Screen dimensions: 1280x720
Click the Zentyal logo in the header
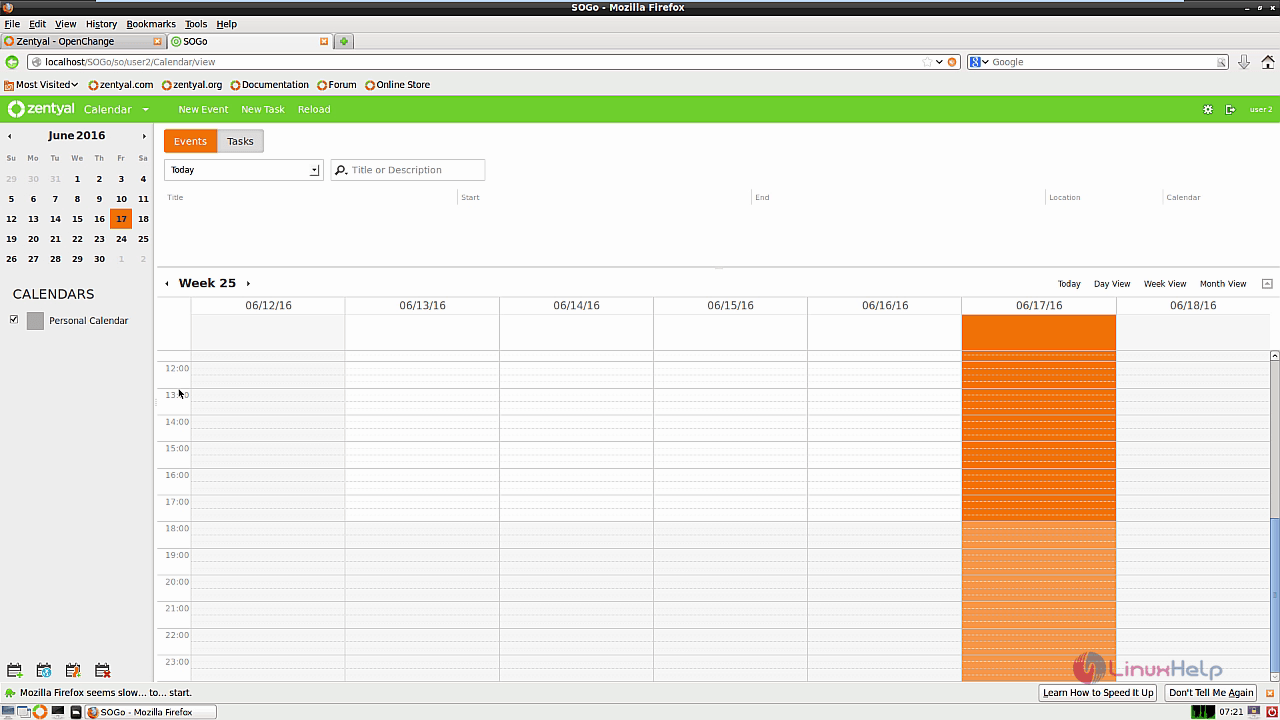coord(41,109)
